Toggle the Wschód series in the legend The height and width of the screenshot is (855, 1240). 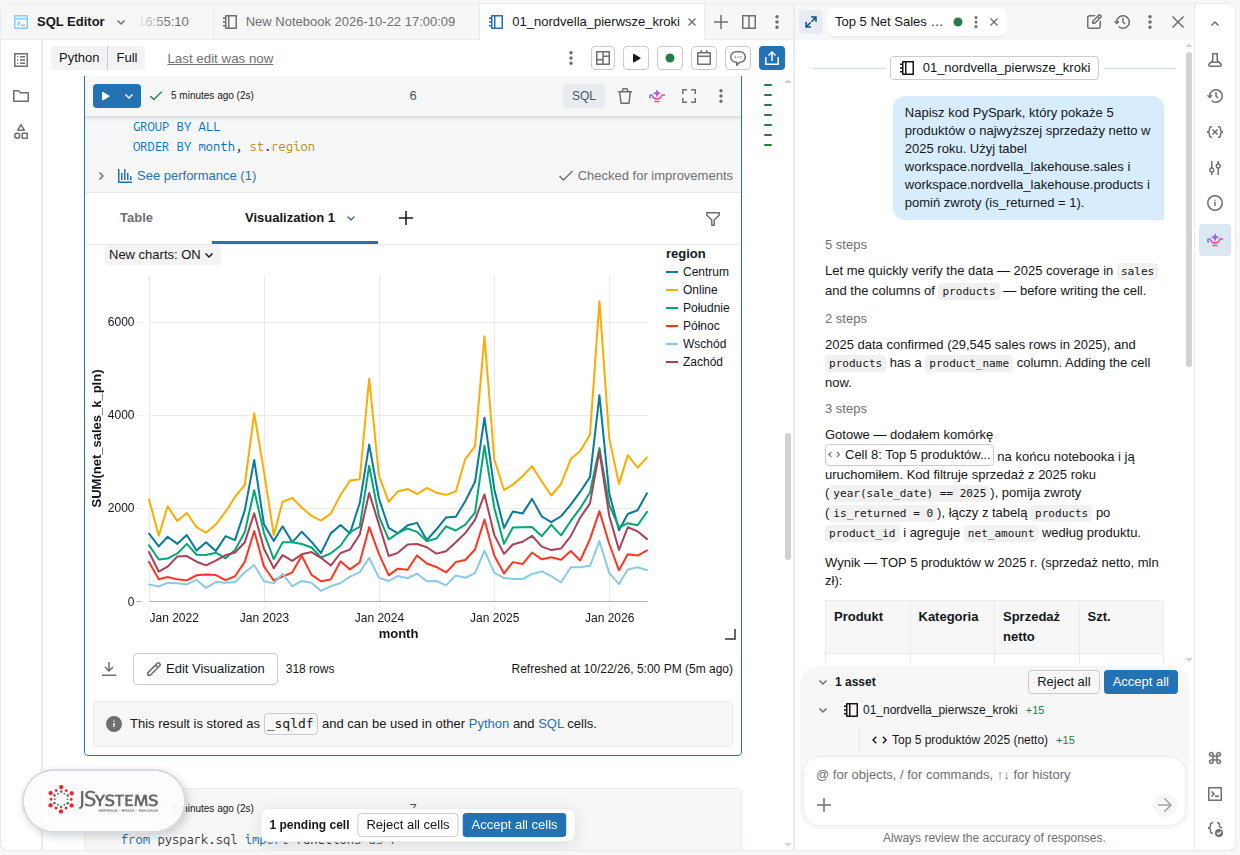point(696,344)
